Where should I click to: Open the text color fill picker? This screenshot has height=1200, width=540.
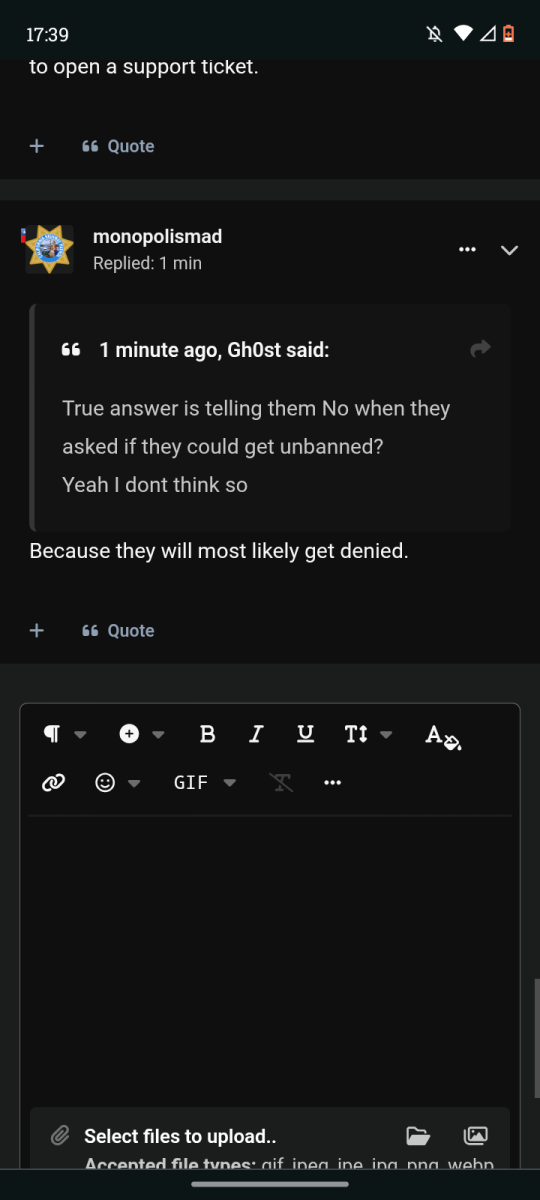click(x=443, y=736)
